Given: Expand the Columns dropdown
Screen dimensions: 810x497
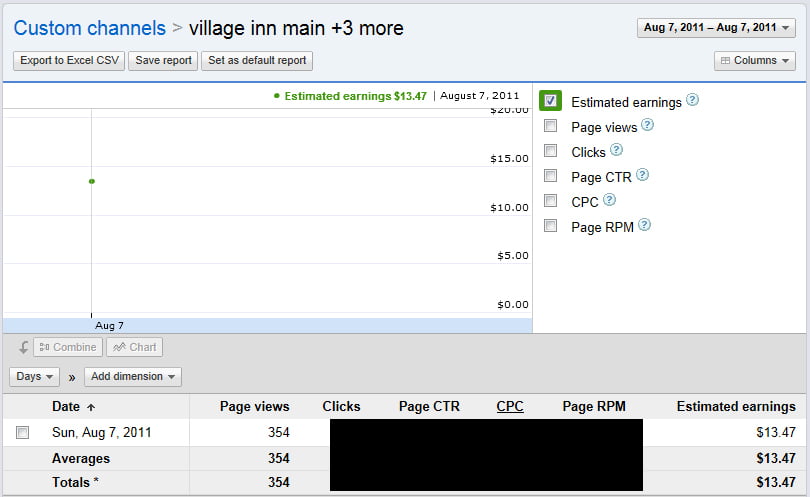Looking at the screenshot, I should point(755,60).
